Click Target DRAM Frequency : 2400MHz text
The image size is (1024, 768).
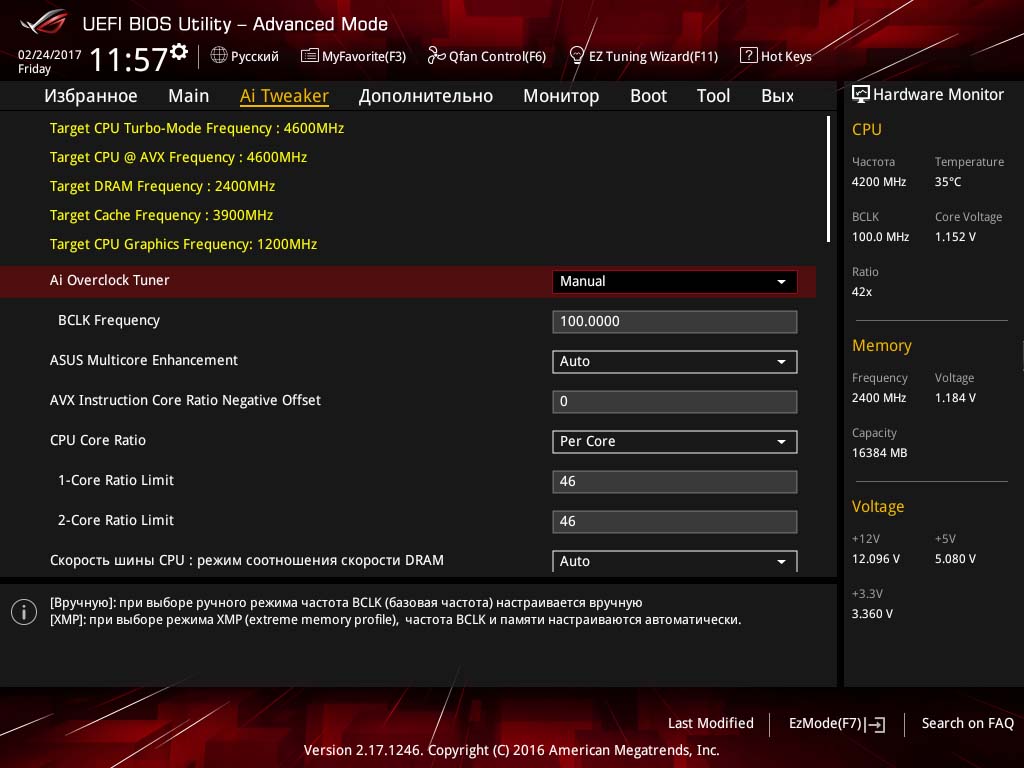162,186
